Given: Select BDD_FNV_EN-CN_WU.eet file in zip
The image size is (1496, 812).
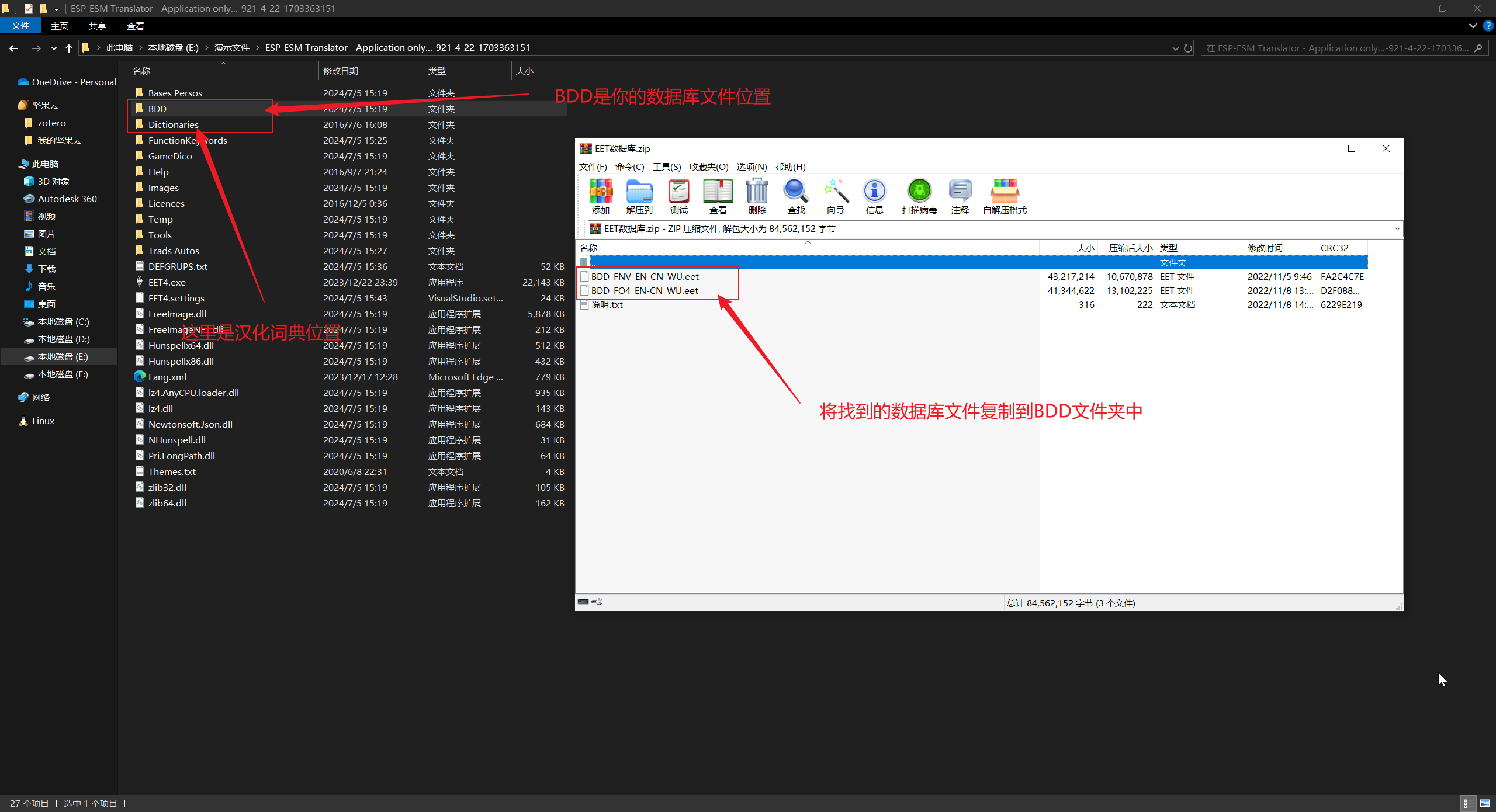Looking at the screenshot, I should [x=644, y=276].
